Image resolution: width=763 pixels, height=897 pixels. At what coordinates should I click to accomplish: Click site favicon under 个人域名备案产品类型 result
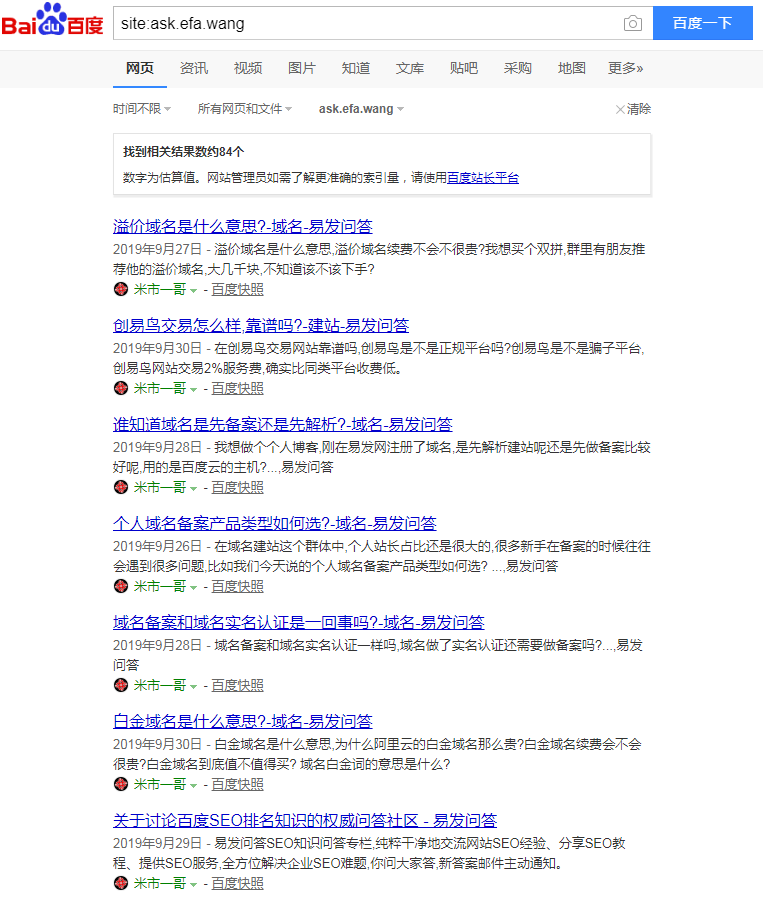[x=121, y=586]
